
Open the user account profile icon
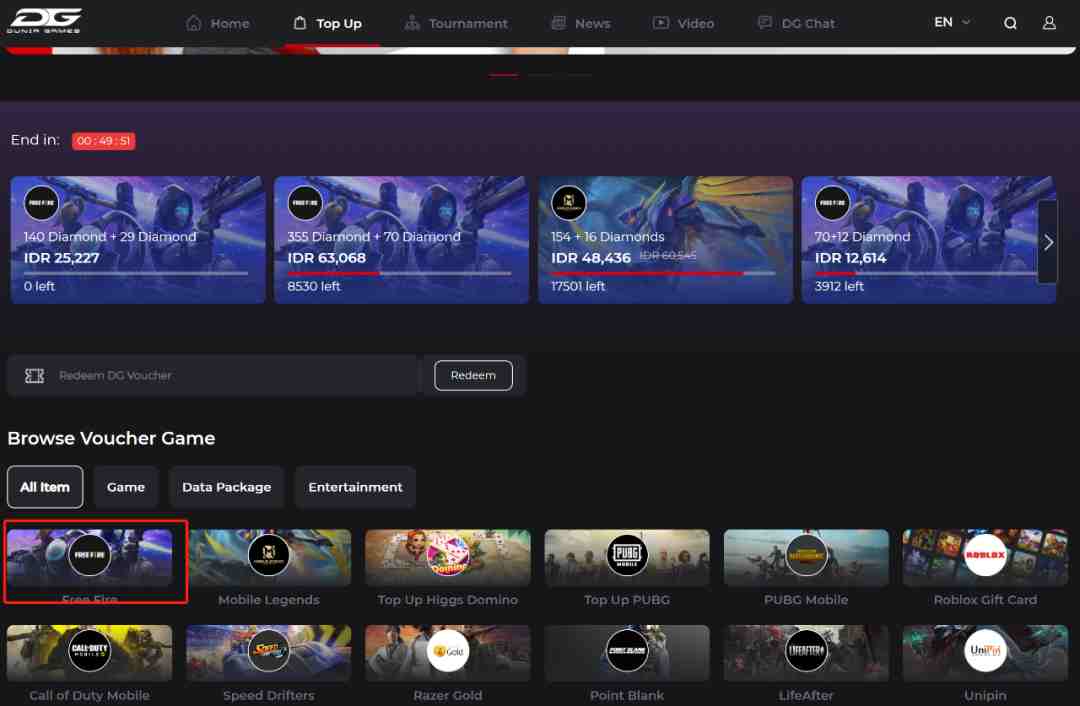1049,23
